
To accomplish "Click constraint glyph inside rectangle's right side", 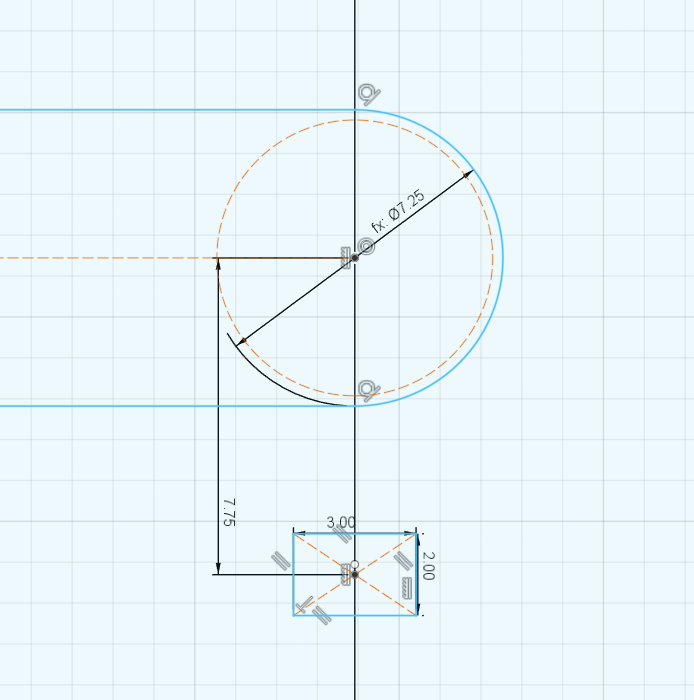I will click(405, 587).
